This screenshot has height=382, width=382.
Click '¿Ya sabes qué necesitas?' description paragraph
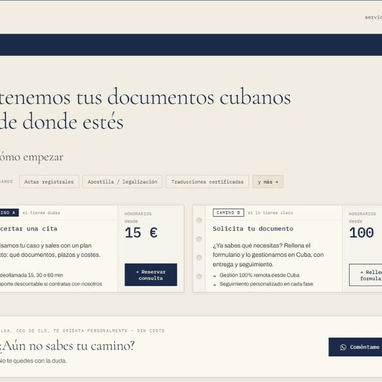tap(268, 255)
